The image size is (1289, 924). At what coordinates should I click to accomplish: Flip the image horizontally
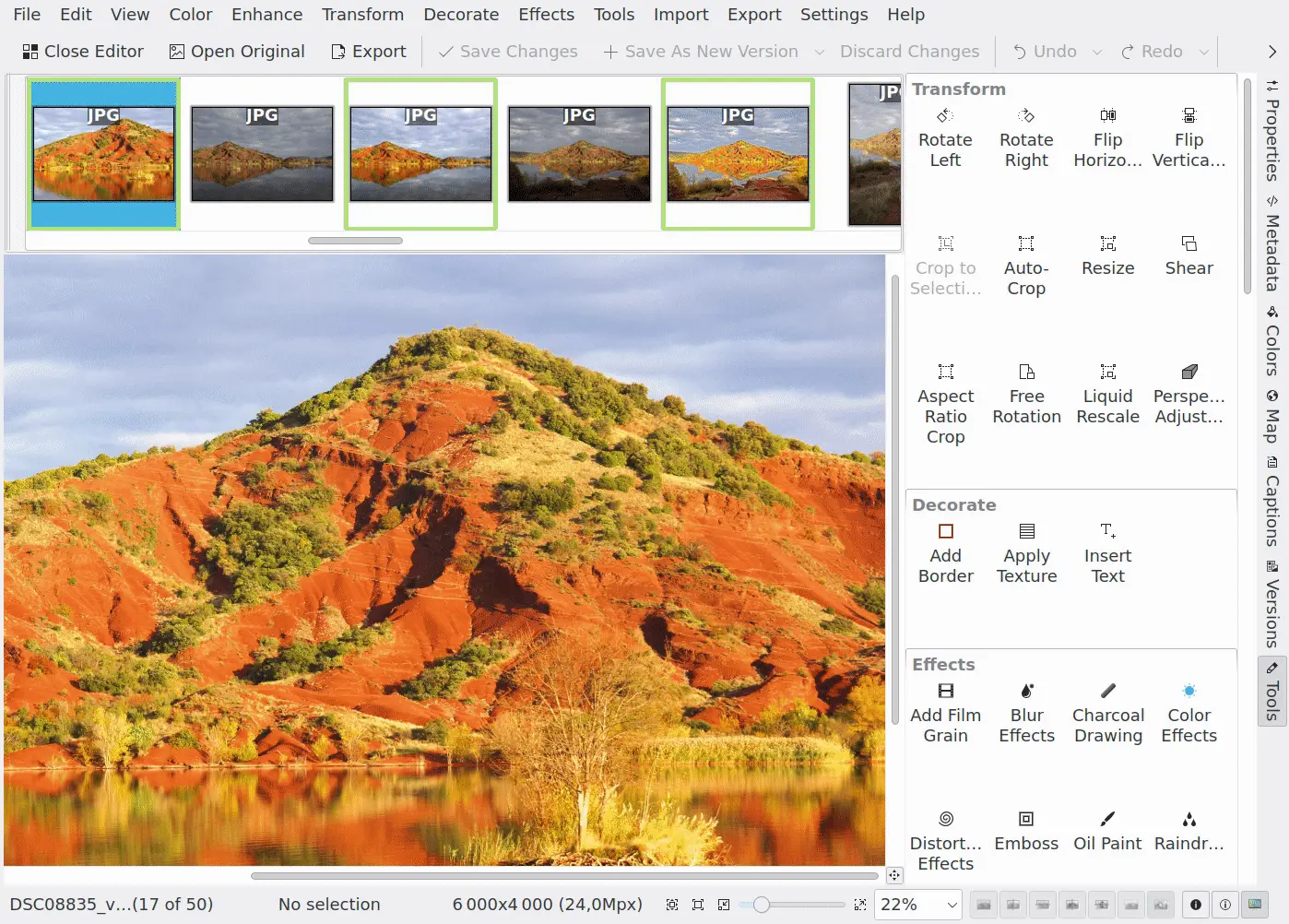click(x=1107, y=138)
